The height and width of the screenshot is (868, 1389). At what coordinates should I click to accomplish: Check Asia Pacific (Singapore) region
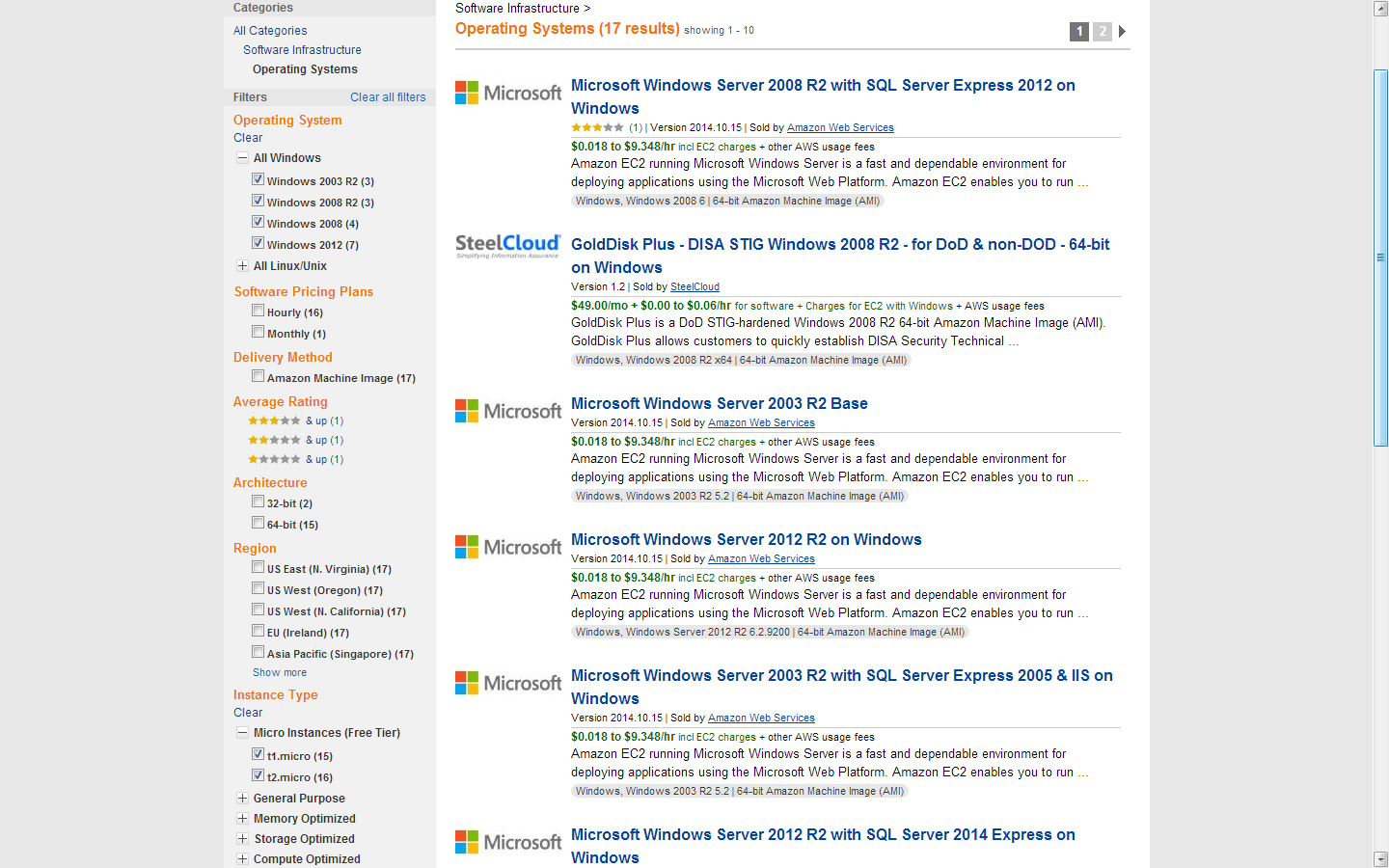[258, 652]
